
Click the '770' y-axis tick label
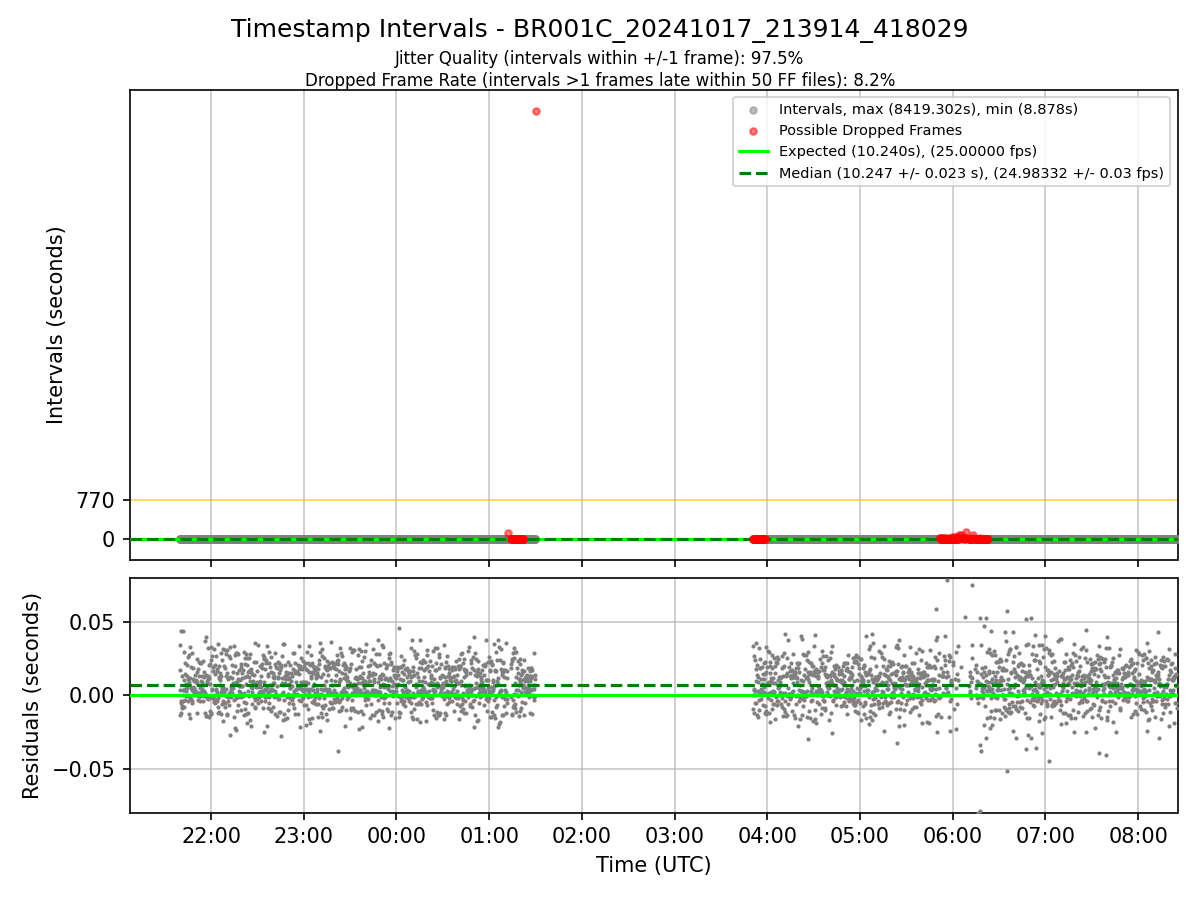coord(97,500)
